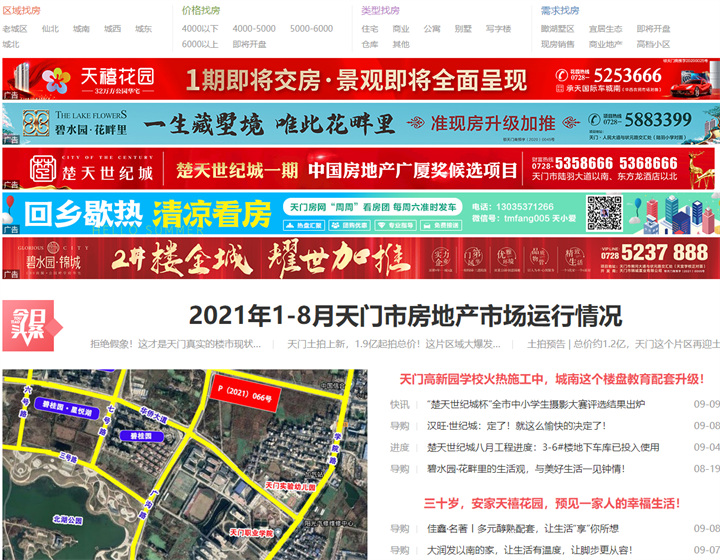Click the 楚天世纪城 red seal logo
720x560 pixels.
[x=44, y=169]
